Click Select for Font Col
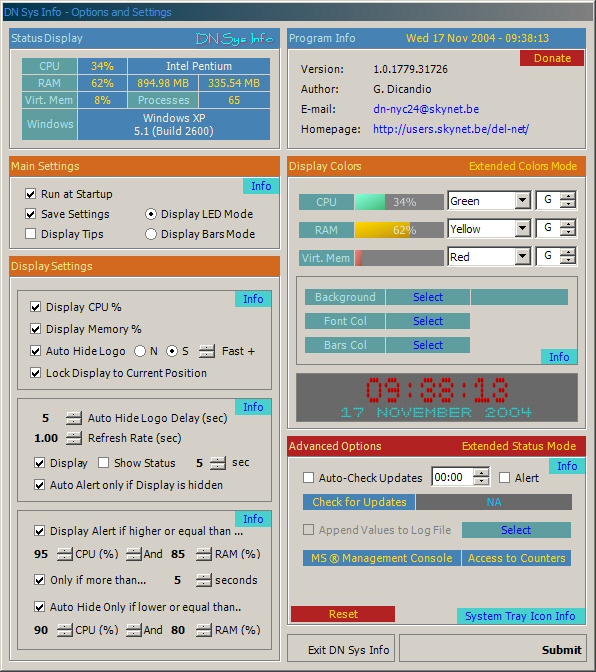Screen dimensions: 596x672 coord(428,321)
